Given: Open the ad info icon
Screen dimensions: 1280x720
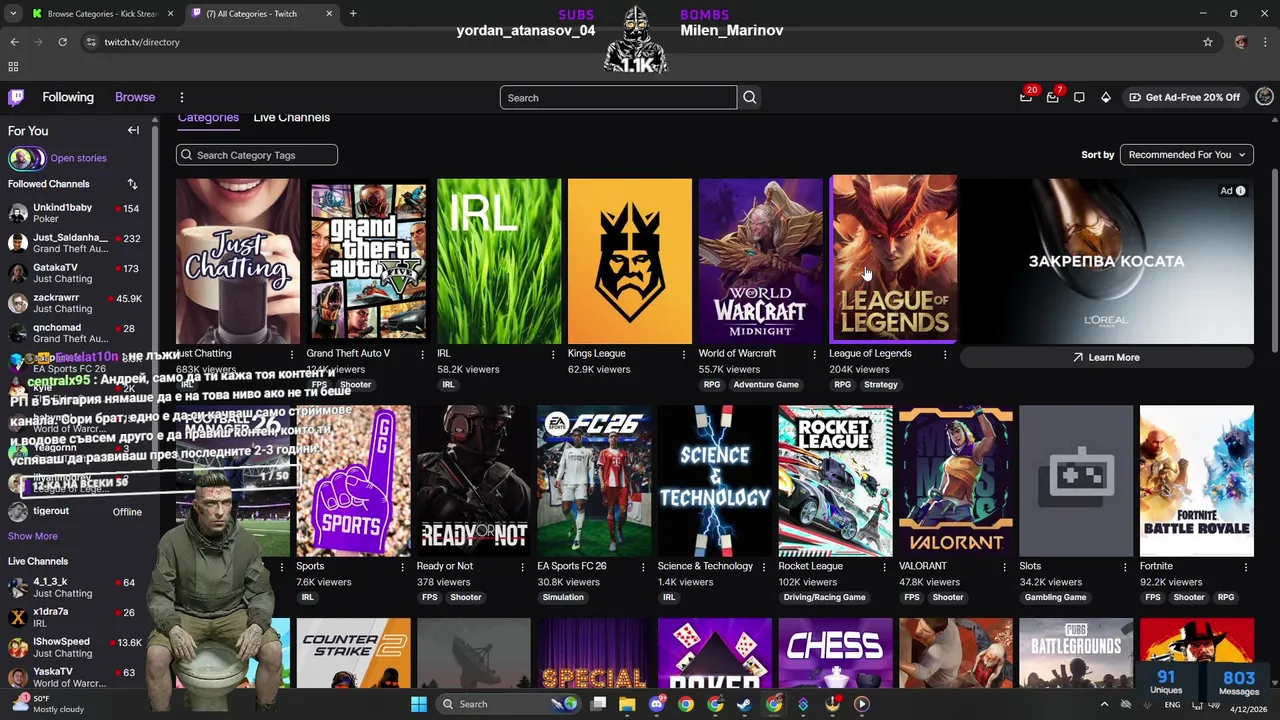Looking at the screenshot, I should tap(1240, 191).
